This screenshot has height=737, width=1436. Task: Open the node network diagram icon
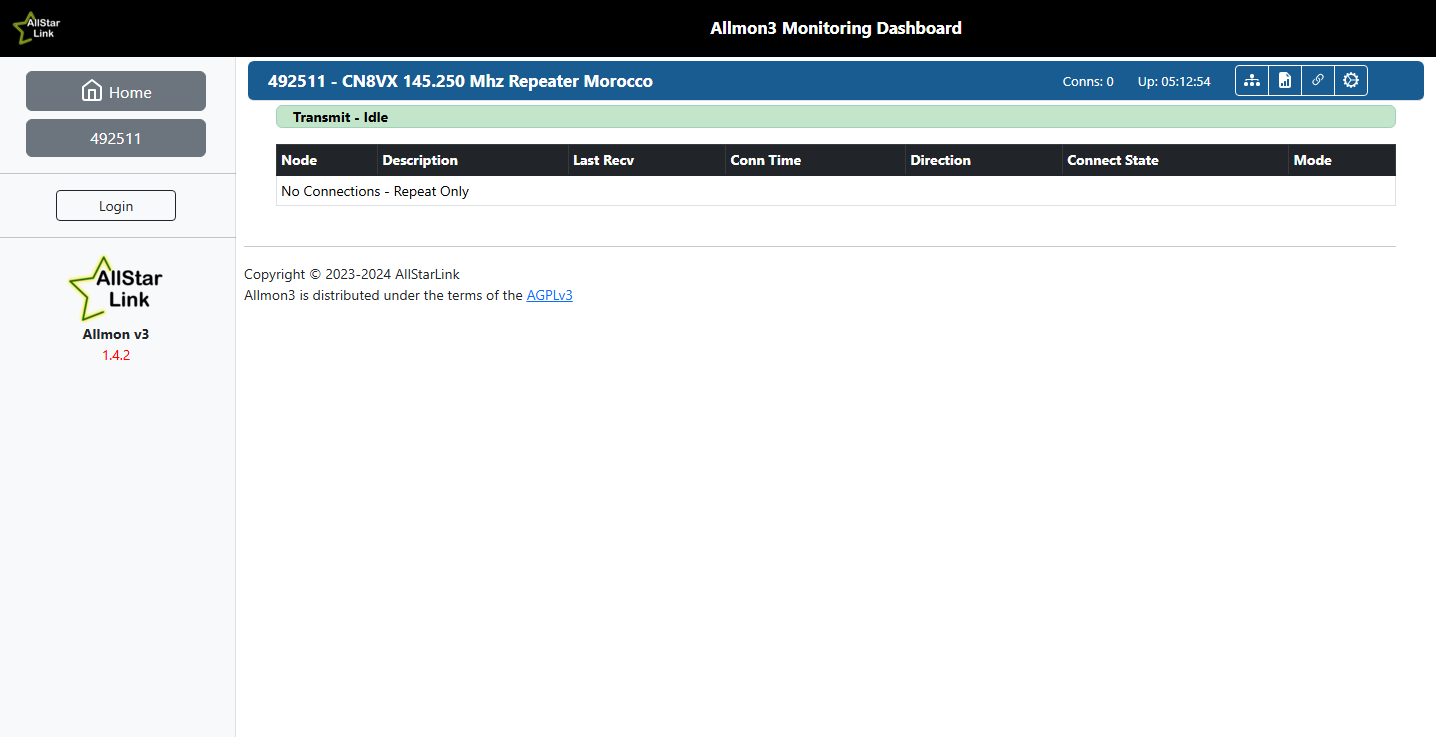pos(1252,81)
